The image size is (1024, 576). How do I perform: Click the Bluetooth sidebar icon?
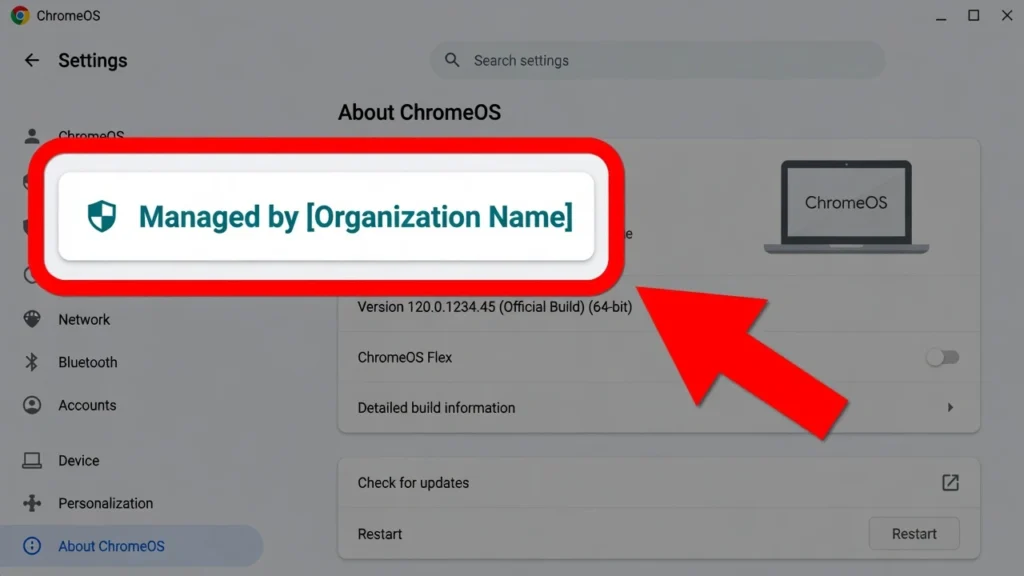click(x=31, y=362)
